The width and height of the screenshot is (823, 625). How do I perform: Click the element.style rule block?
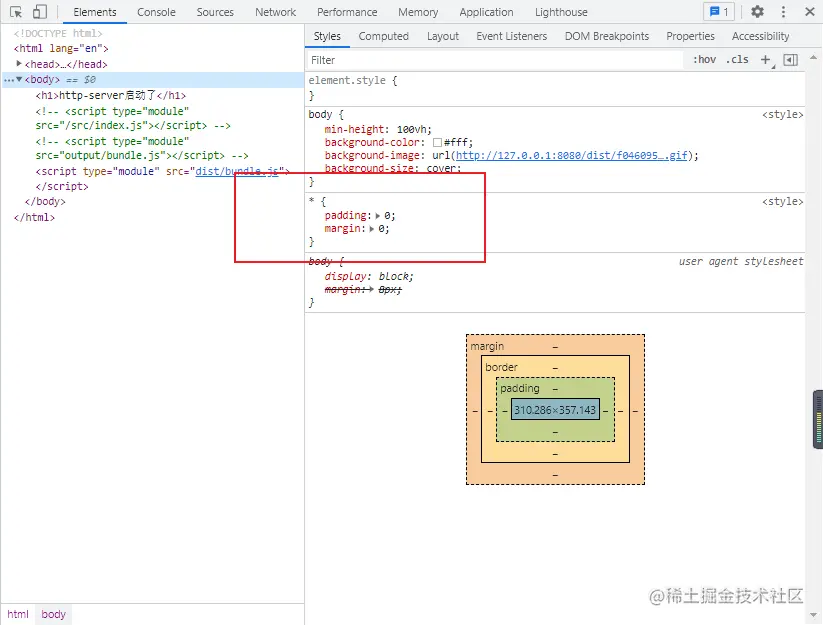(x=555, y=88)
